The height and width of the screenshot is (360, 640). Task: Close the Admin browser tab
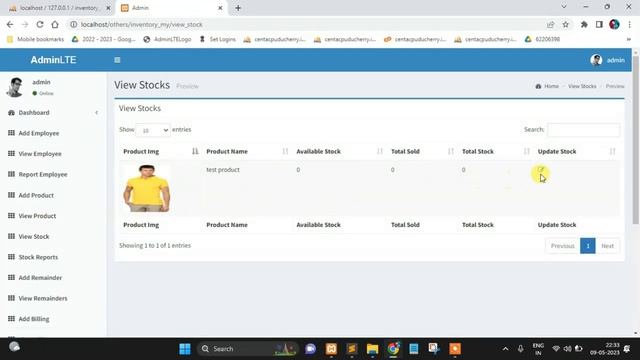(220, 8)
